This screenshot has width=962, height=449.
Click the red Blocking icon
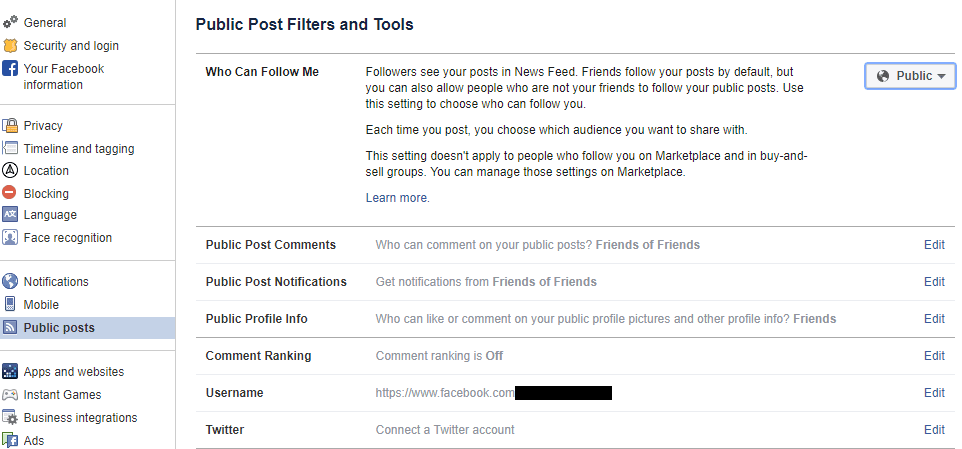(10, 193)
